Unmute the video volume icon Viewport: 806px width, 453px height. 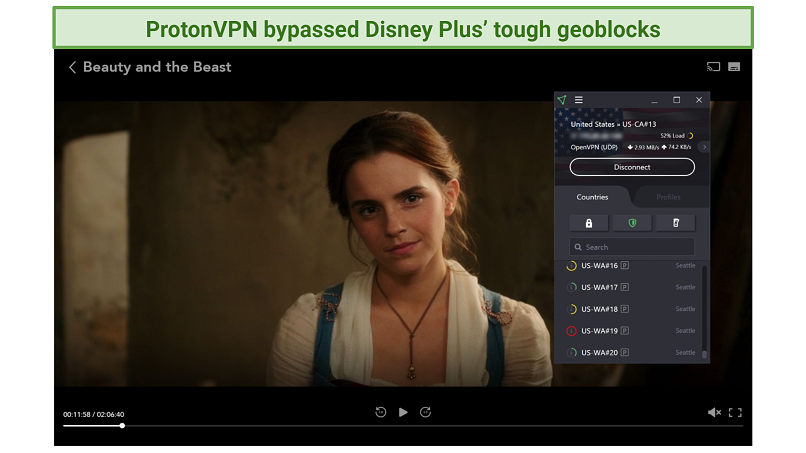[x=714, y=412]
